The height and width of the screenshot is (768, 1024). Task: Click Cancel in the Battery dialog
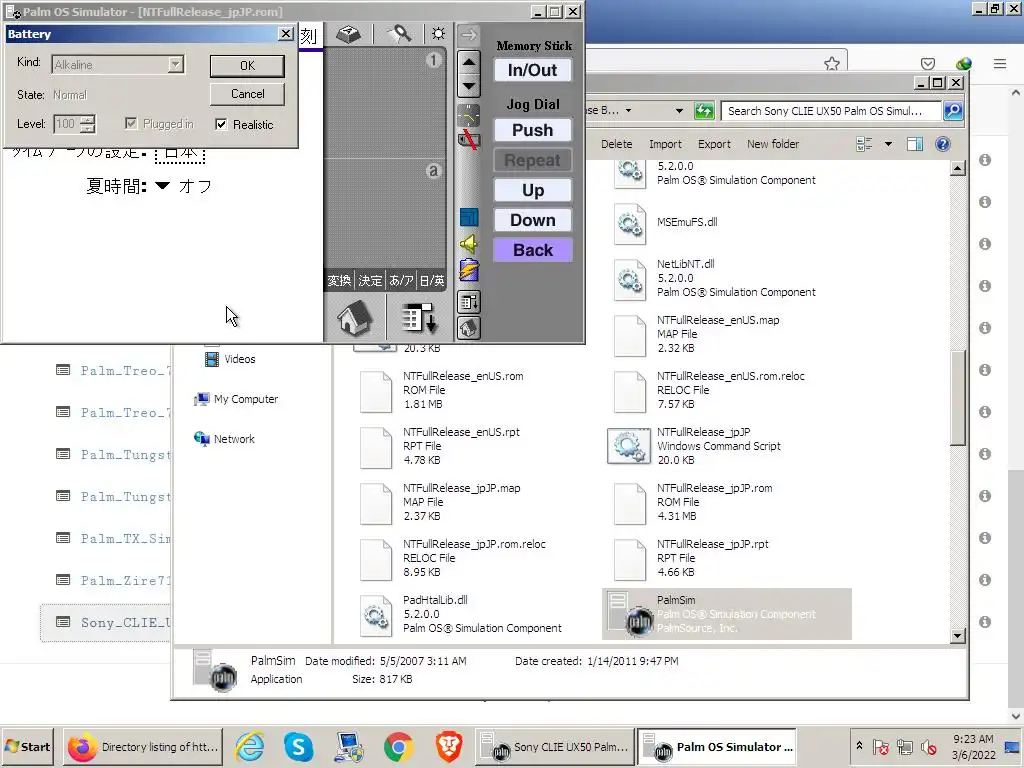pos(247,94)
